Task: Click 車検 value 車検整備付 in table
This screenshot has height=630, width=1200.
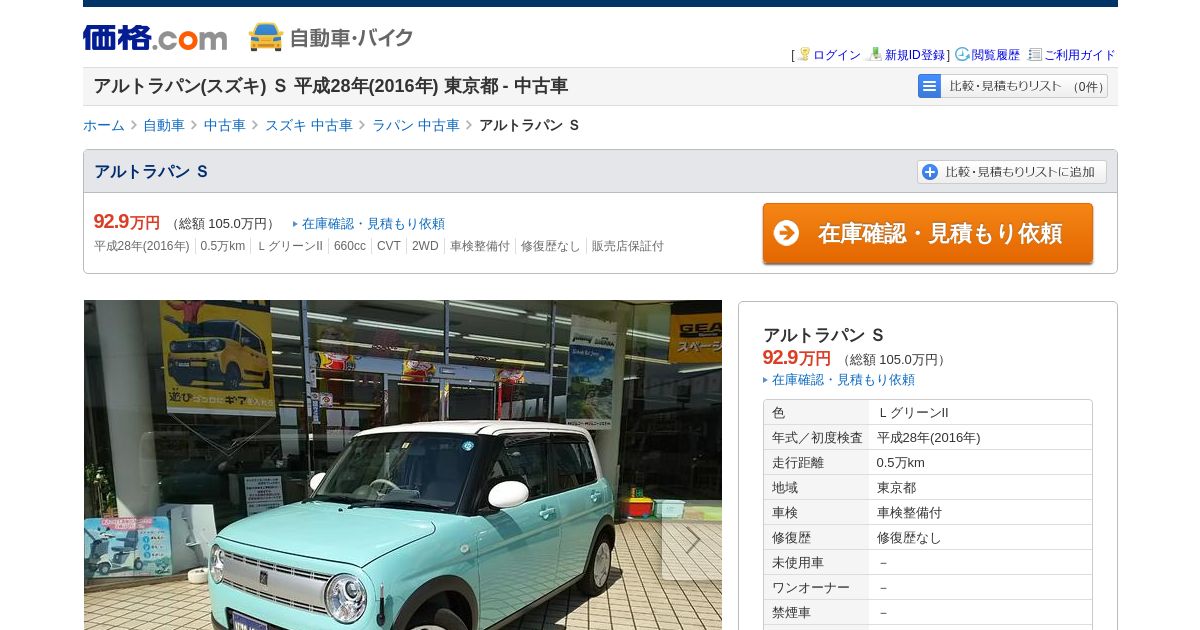Action: [x=909, y=512]
